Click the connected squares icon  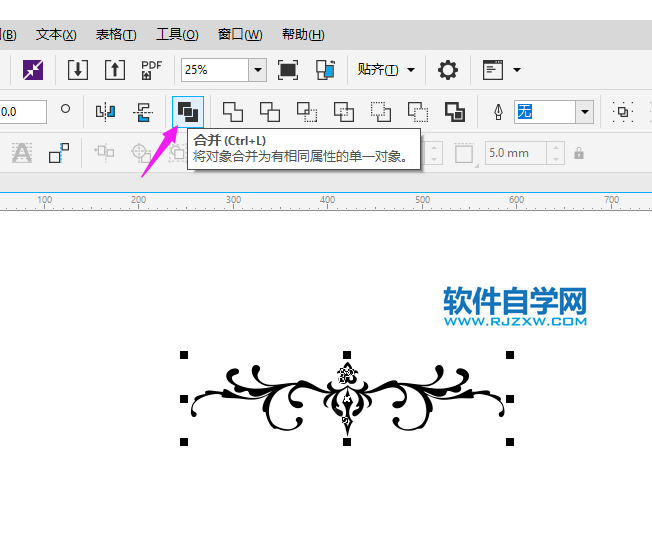59,153
